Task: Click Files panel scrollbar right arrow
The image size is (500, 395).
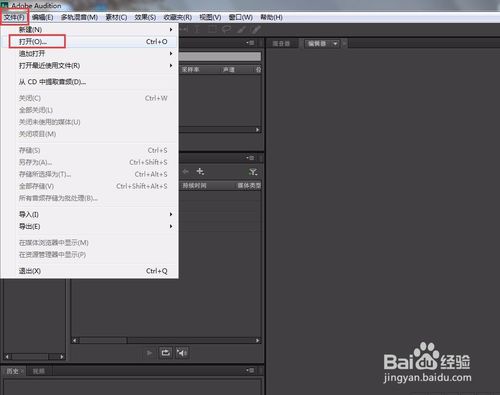Action: point(258,130)
